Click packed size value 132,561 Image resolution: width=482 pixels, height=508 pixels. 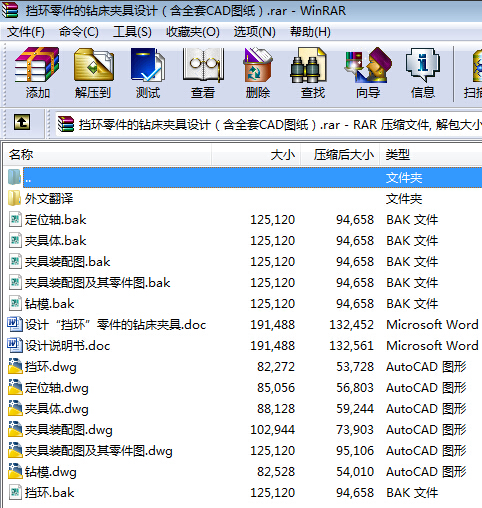coord(352,346)
